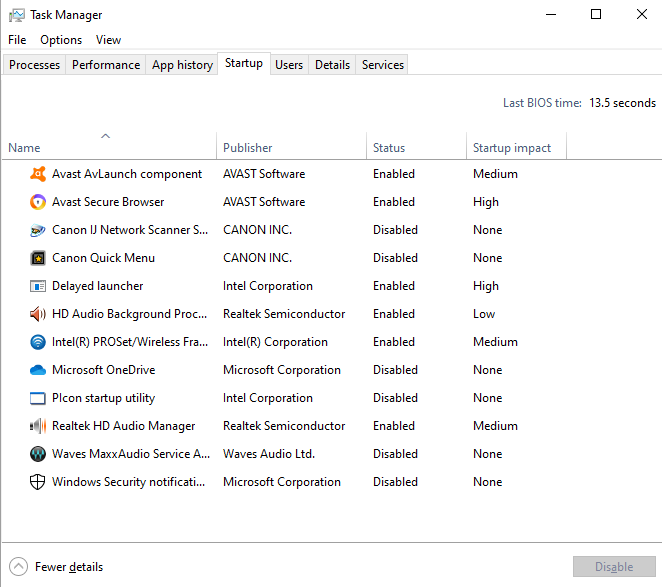Screen dimensions: 662x587
Task: Collapse view with Fewer details arrow
Action: [x=19, y=567]
